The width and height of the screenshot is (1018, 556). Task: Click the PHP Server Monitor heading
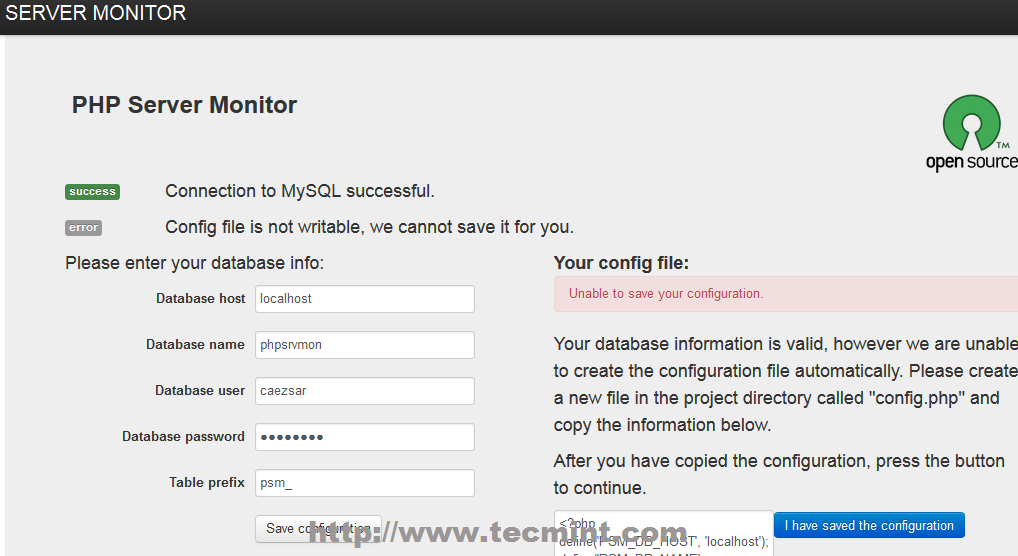tap(184, 105)
